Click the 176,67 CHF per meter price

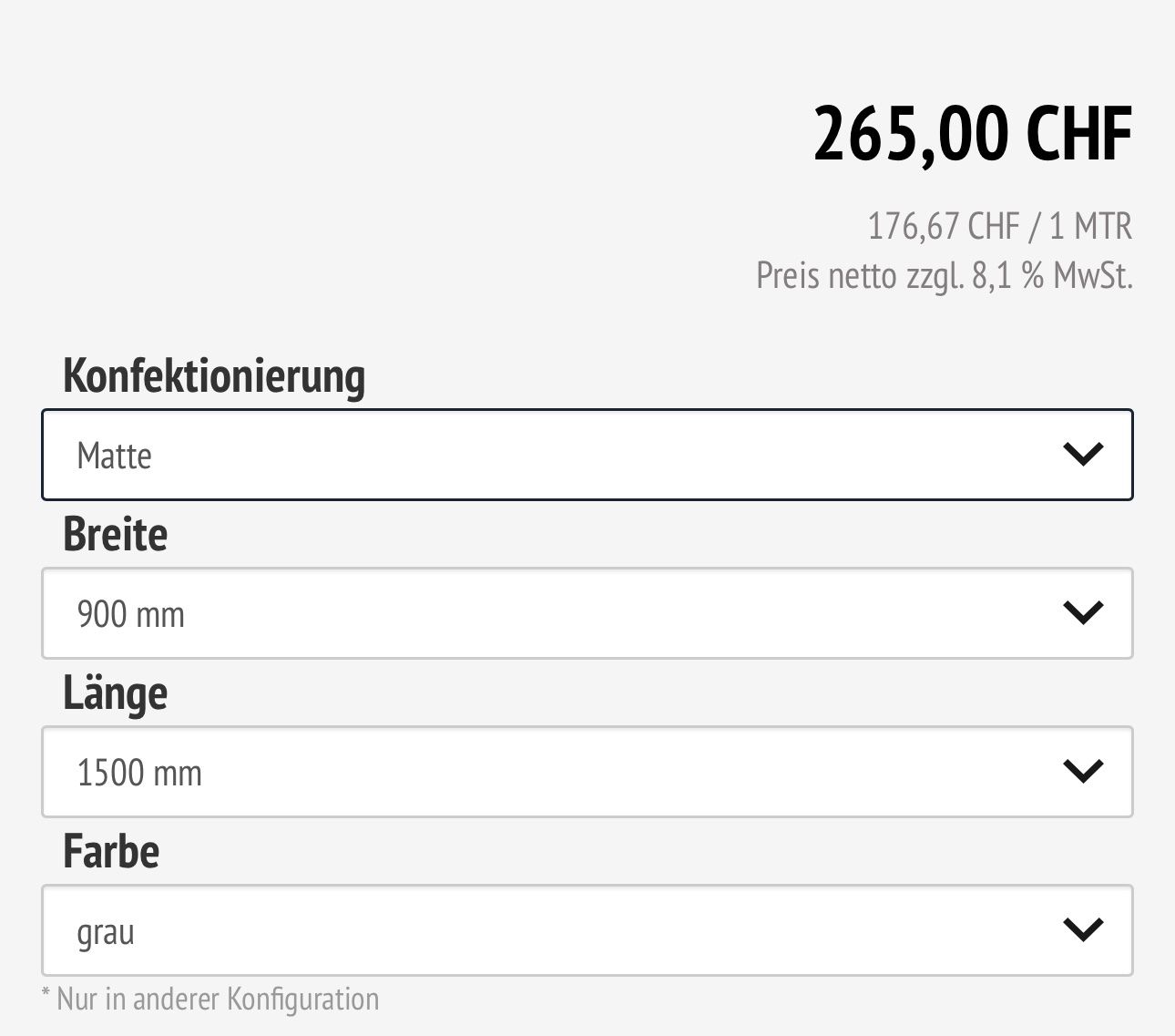999,226
